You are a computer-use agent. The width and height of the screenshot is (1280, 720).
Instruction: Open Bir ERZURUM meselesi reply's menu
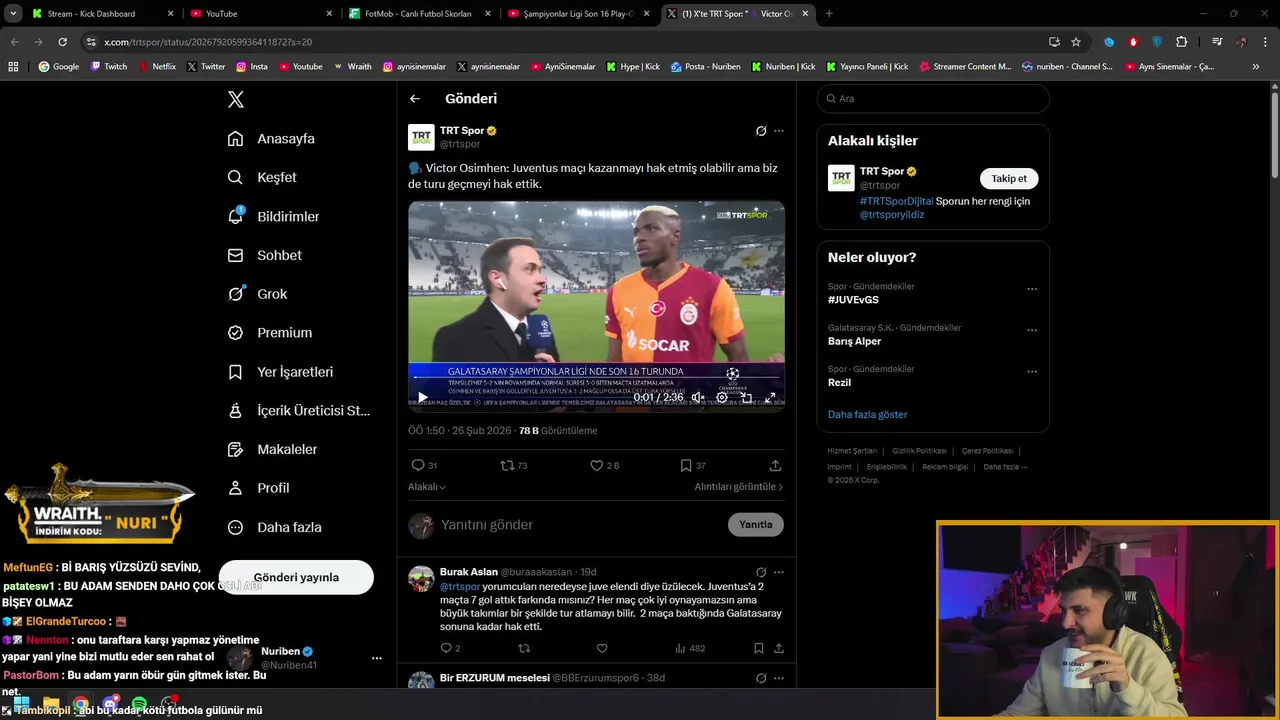[779, 678]
